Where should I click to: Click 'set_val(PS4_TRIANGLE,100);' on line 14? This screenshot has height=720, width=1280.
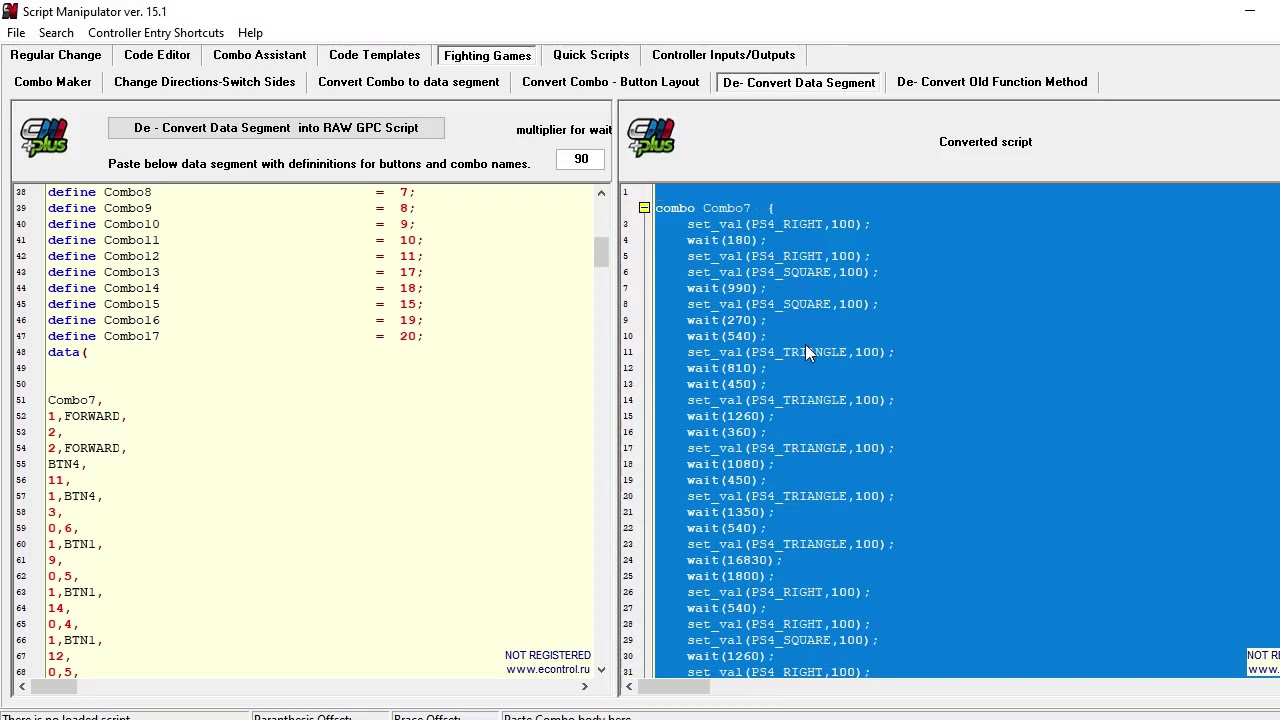(x=790, y=400)
